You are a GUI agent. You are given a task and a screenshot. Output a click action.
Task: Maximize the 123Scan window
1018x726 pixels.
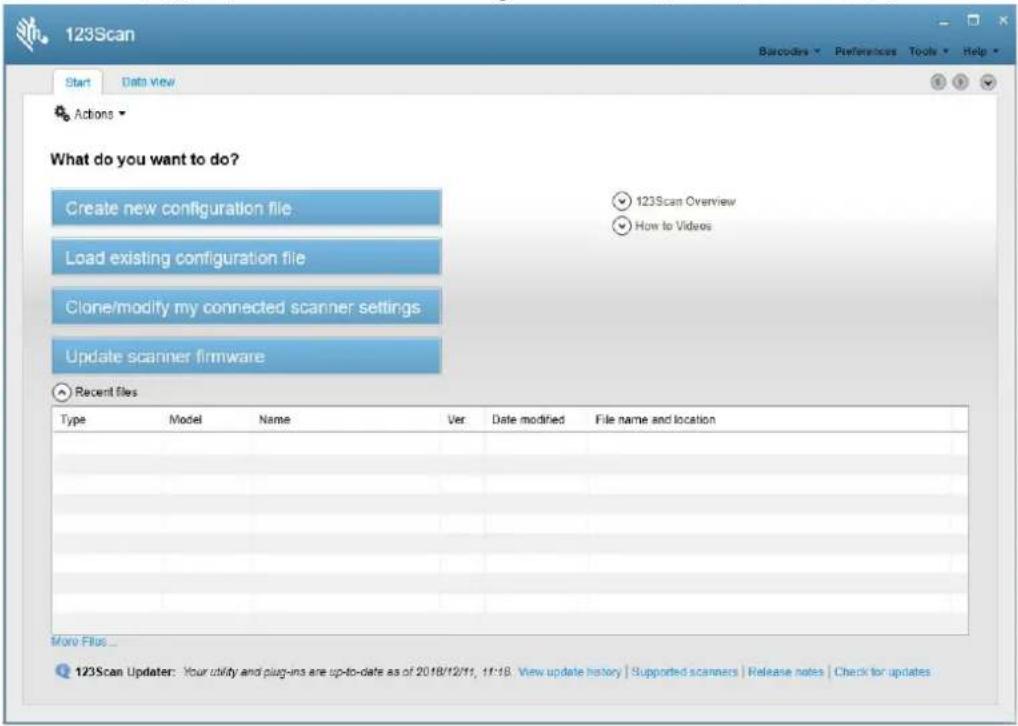974,21
